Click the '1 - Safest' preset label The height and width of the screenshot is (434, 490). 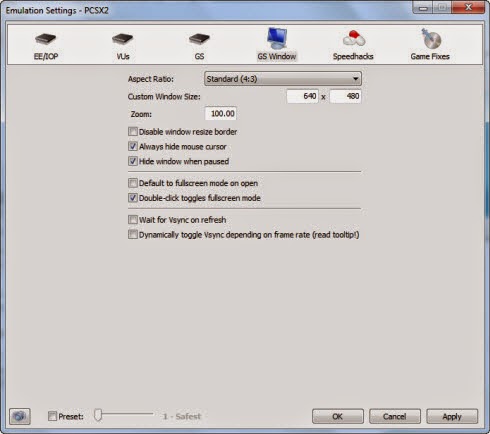click(x=182, y=416)
